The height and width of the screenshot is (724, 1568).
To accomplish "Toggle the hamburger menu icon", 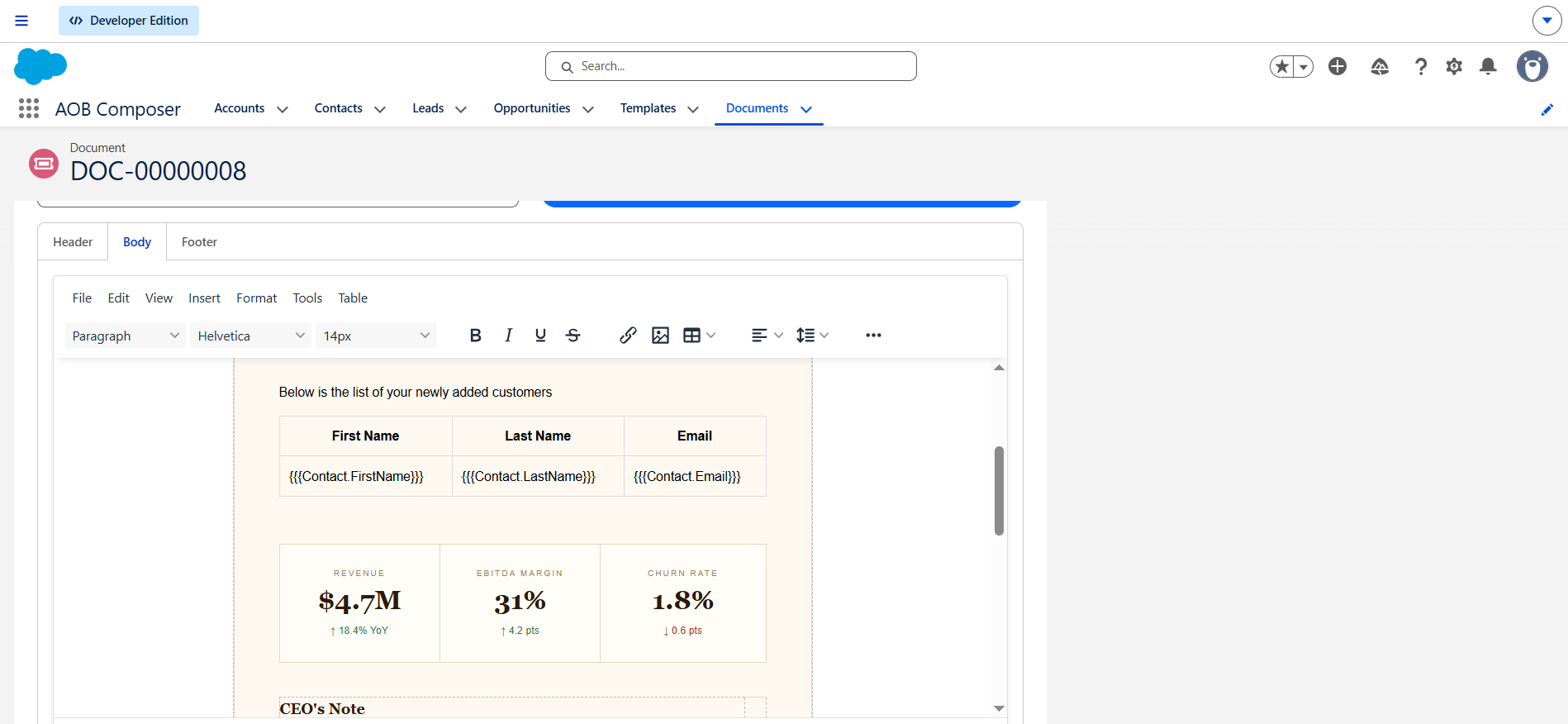I will 21,21.
